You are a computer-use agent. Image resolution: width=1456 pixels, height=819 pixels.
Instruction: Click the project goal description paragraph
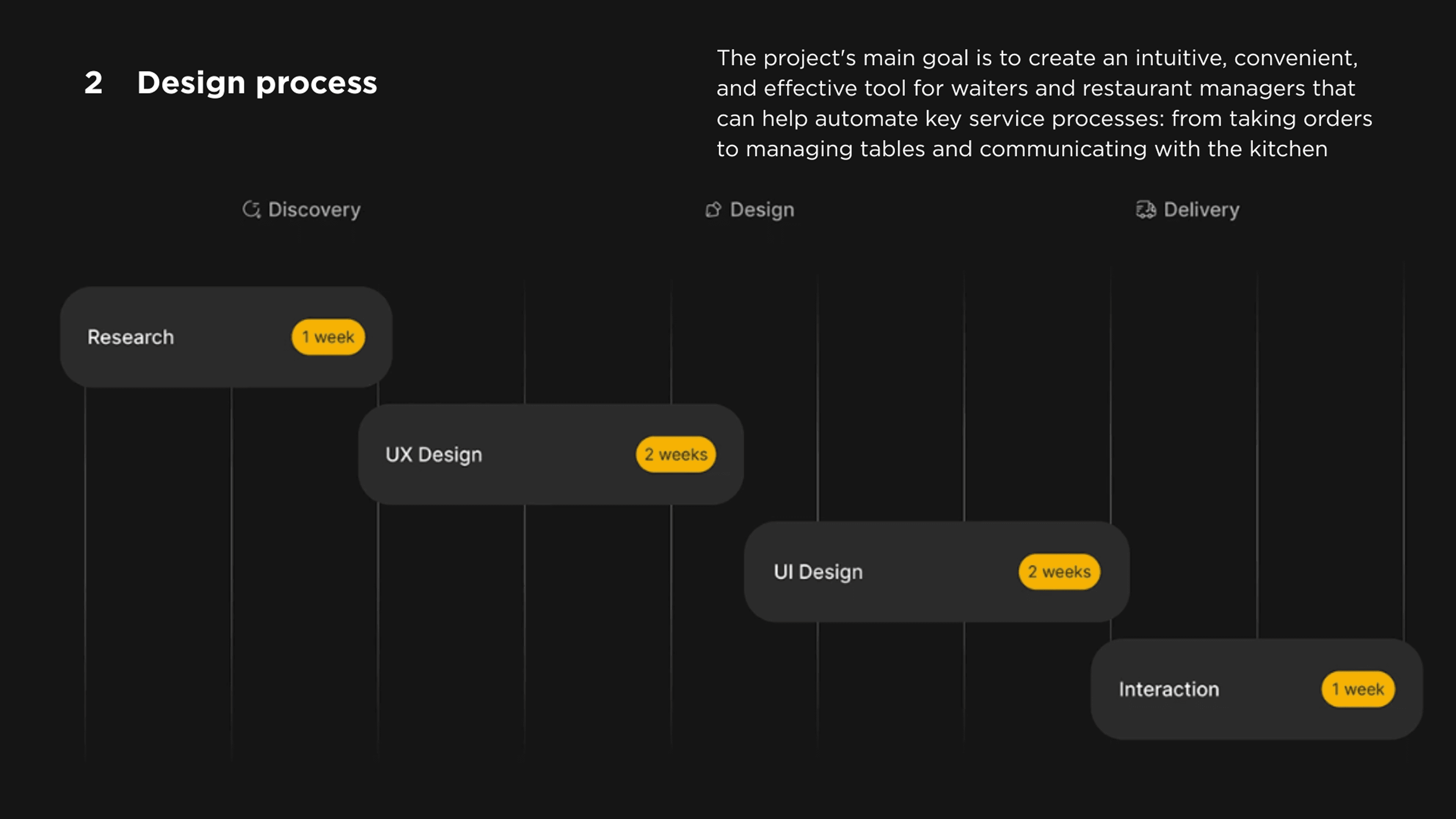(1045, 104)
